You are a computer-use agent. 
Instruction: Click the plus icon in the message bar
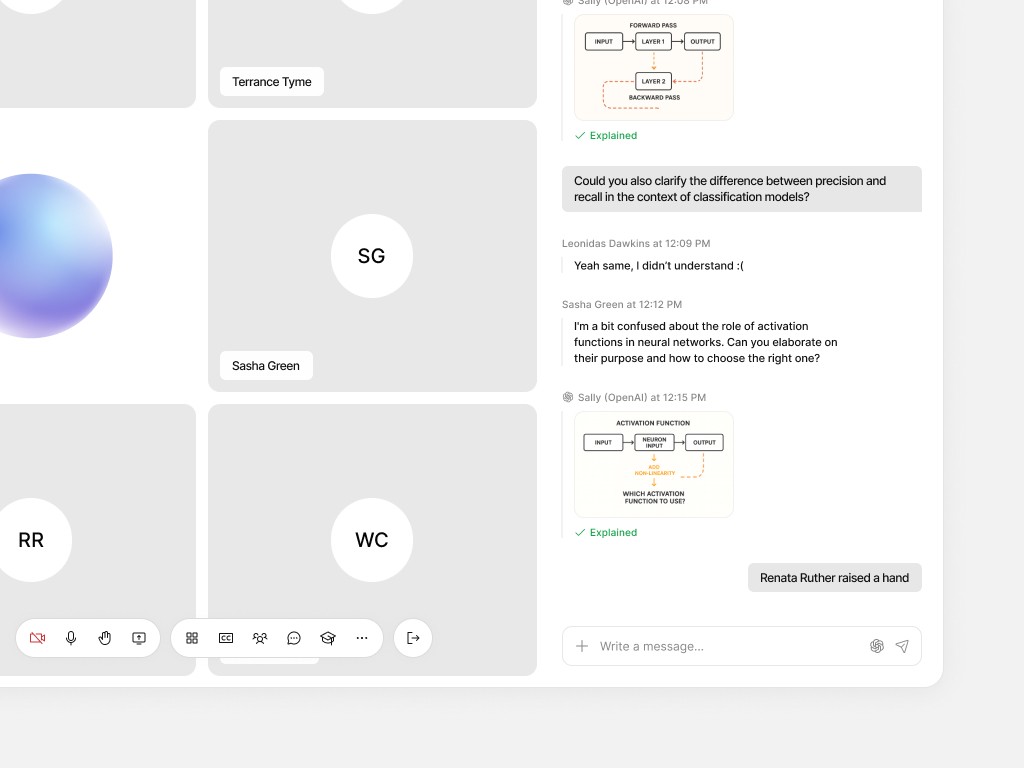582,646
